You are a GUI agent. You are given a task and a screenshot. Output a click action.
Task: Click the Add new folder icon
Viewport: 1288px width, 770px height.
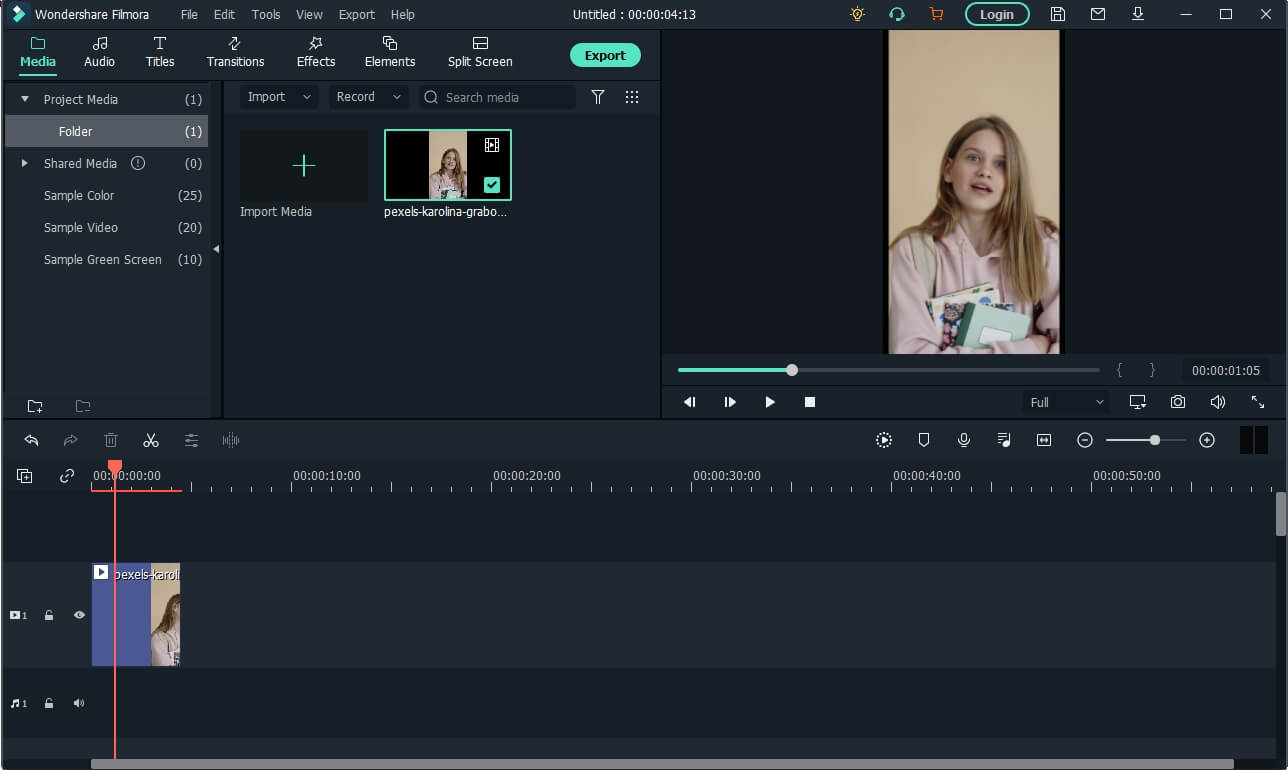(x=35, y=406)
